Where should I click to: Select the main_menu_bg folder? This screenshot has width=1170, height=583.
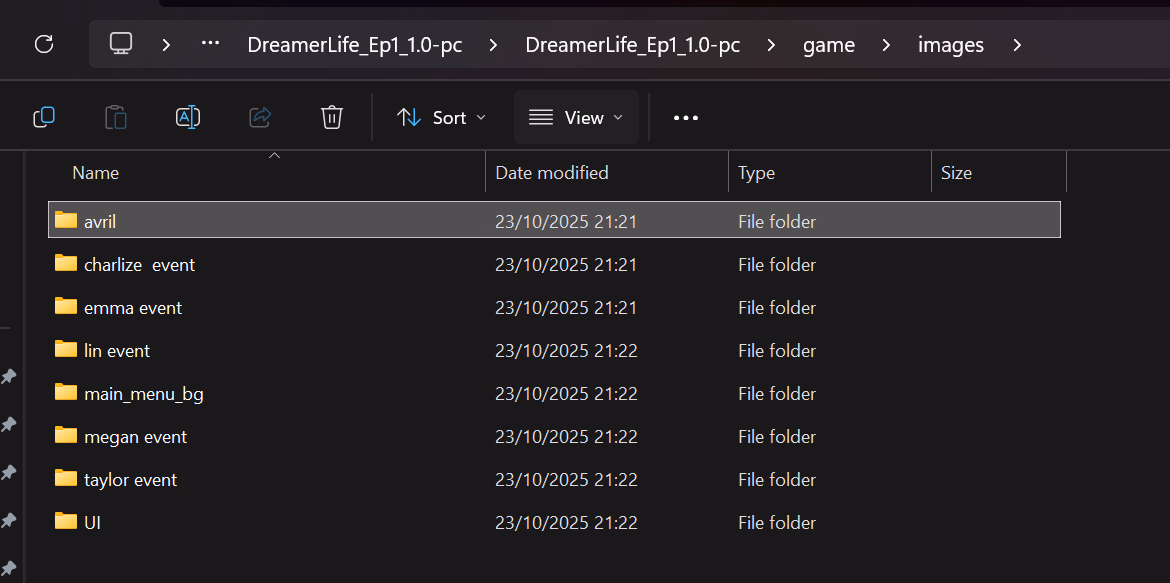click(x=143, y=394)
